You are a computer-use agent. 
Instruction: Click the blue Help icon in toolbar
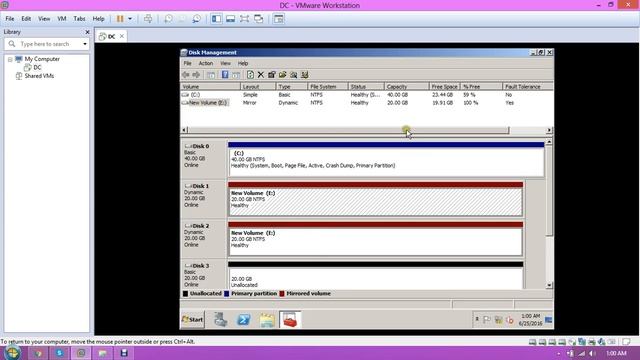click(x=225, y=75)
